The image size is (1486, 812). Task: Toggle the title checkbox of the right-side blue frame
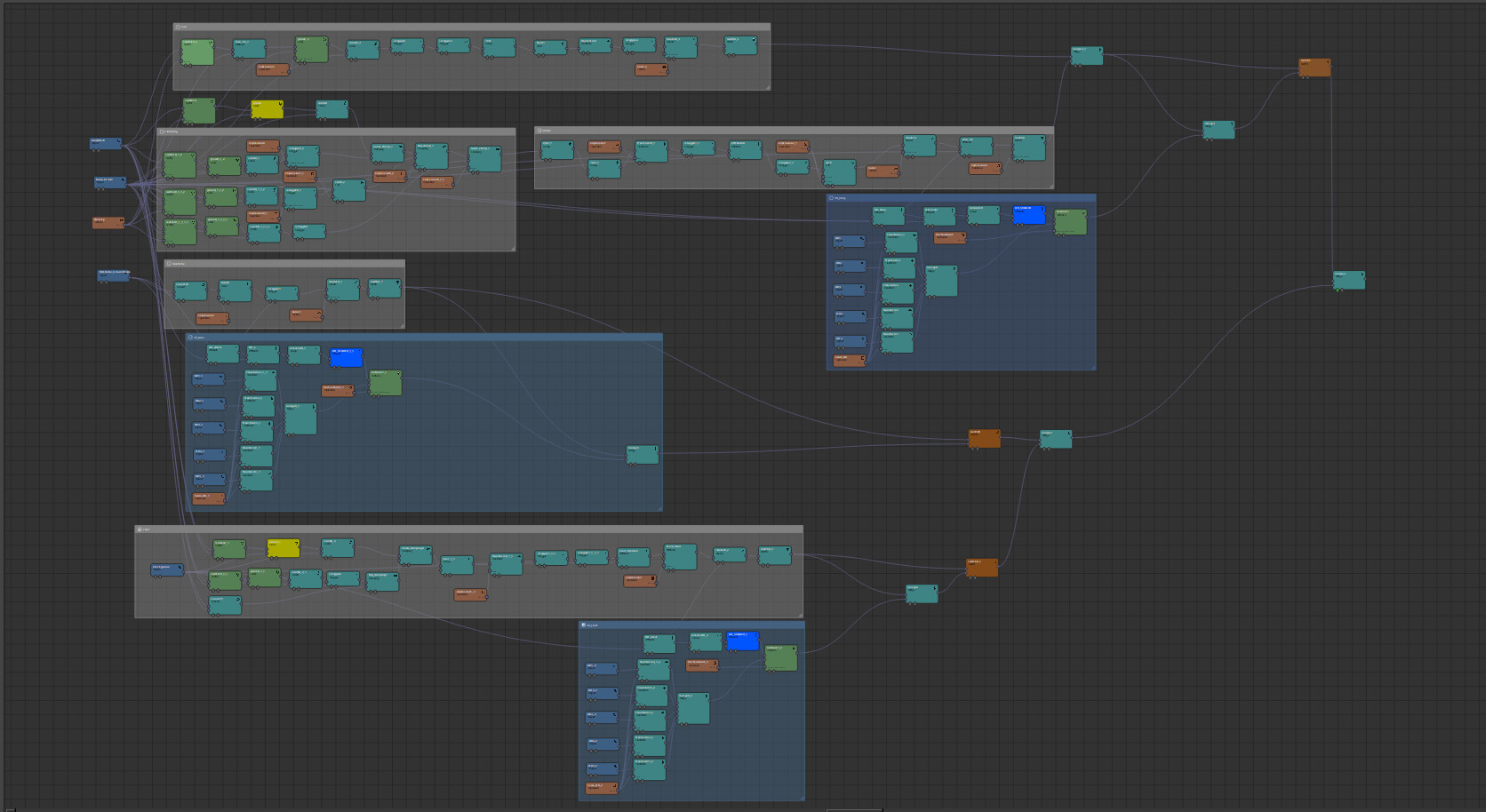(832, 198)
